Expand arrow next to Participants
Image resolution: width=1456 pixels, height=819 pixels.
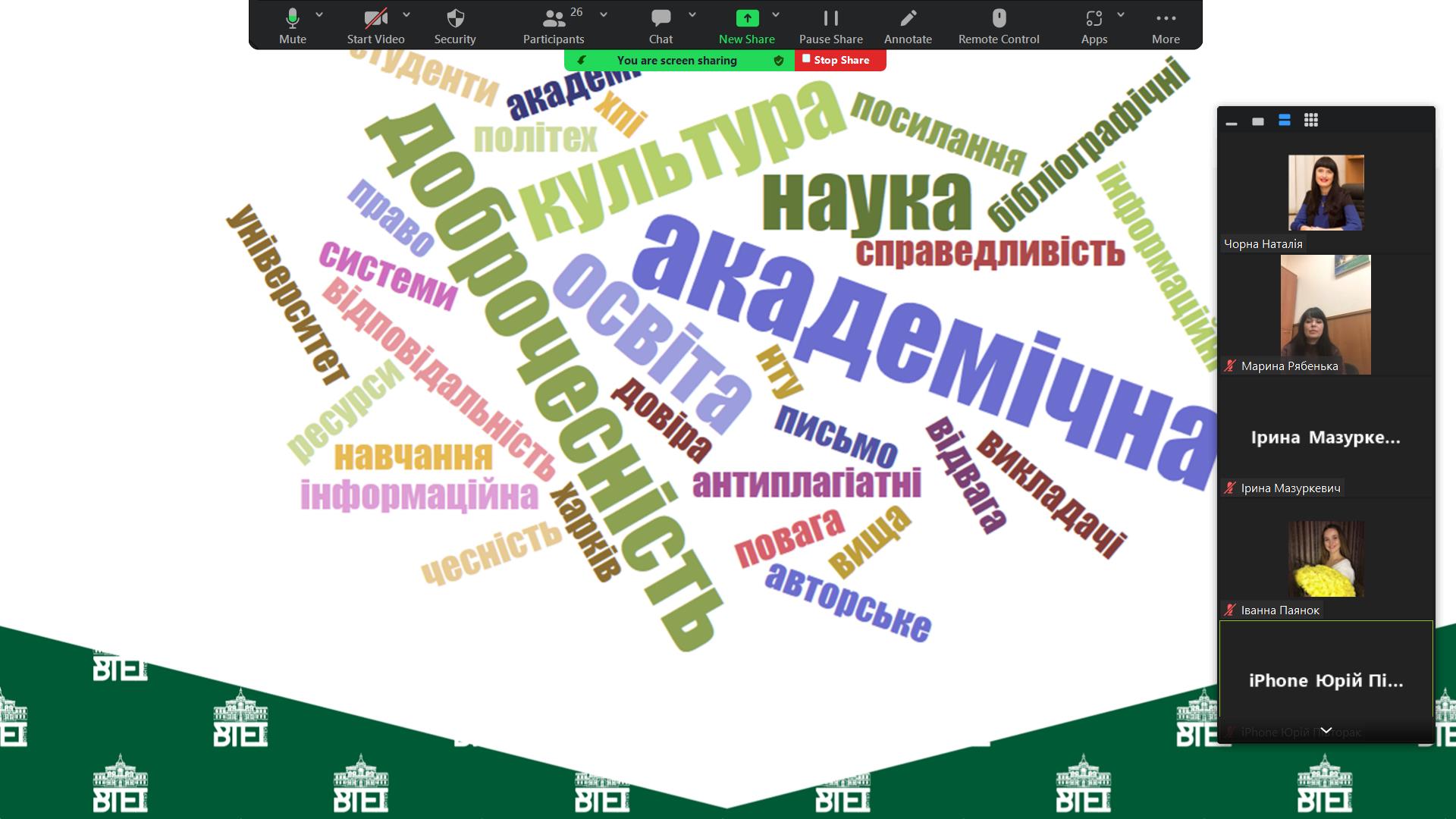[604, 14]
